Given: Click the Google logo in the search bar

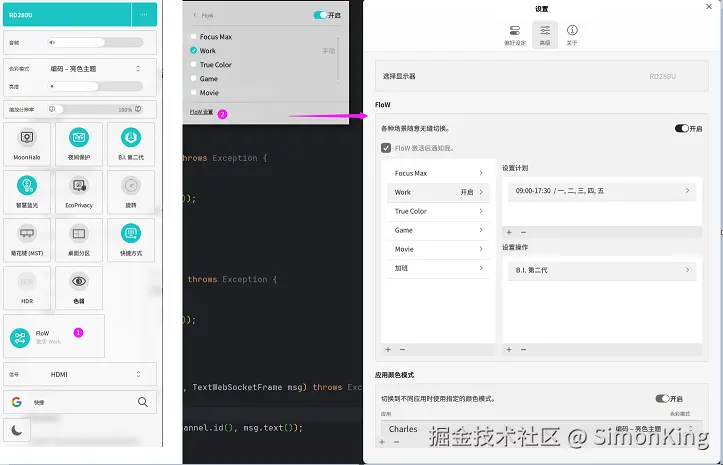Looking at the screenshot, I should pos(17,402).
